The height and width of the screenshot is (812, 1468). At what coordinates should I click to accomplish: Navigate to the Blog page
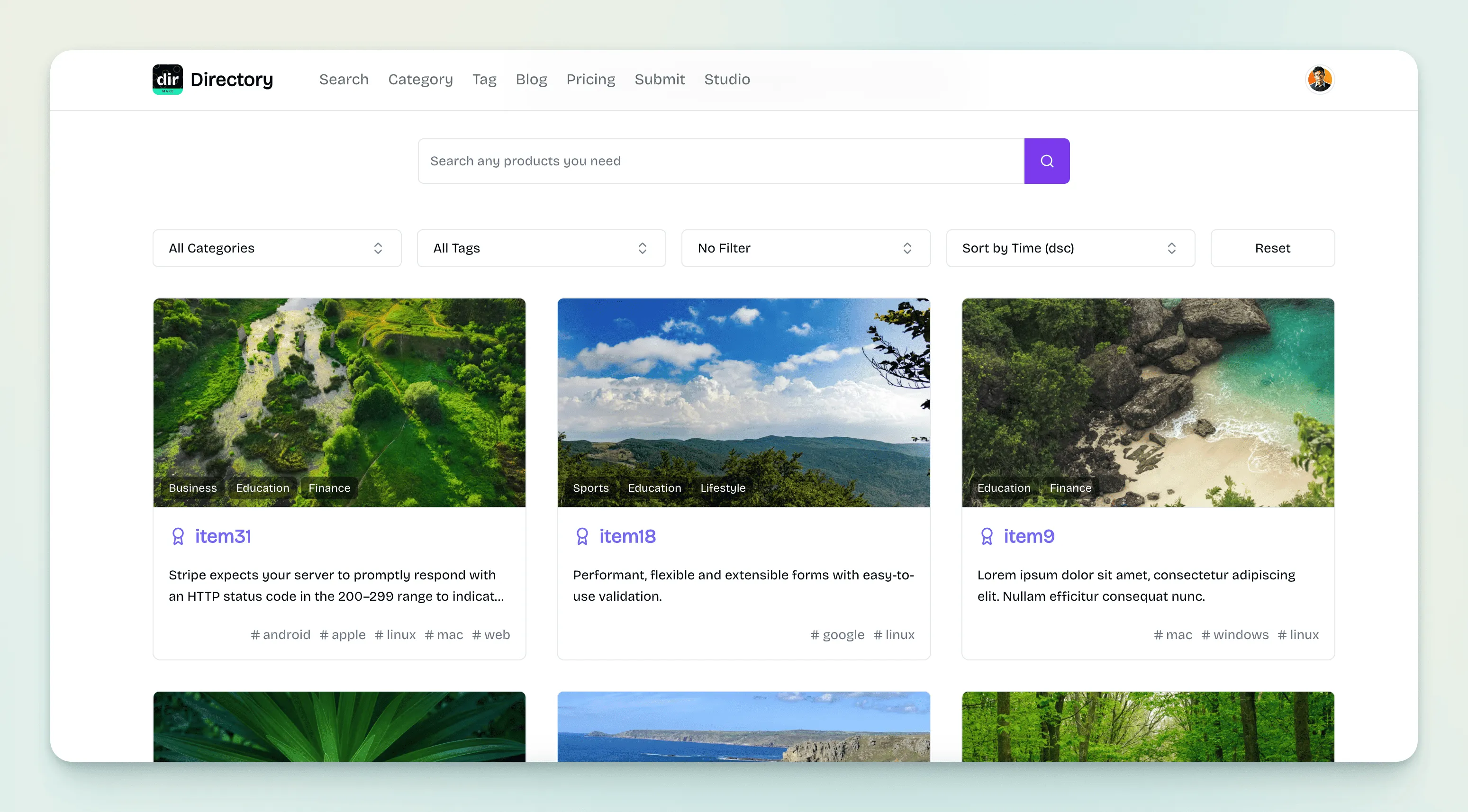pos(531,79)
